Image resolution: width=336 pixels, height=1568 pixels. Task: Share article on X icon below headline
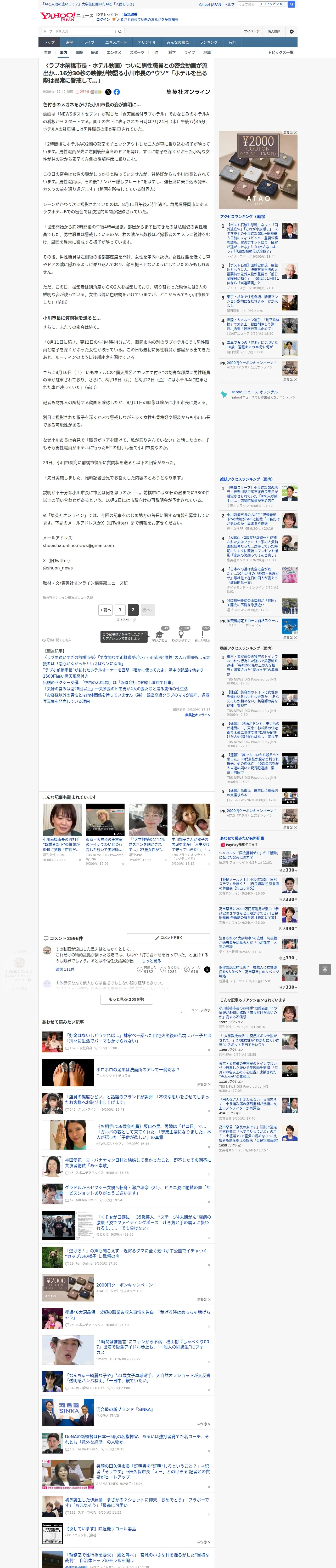point(109,92)
